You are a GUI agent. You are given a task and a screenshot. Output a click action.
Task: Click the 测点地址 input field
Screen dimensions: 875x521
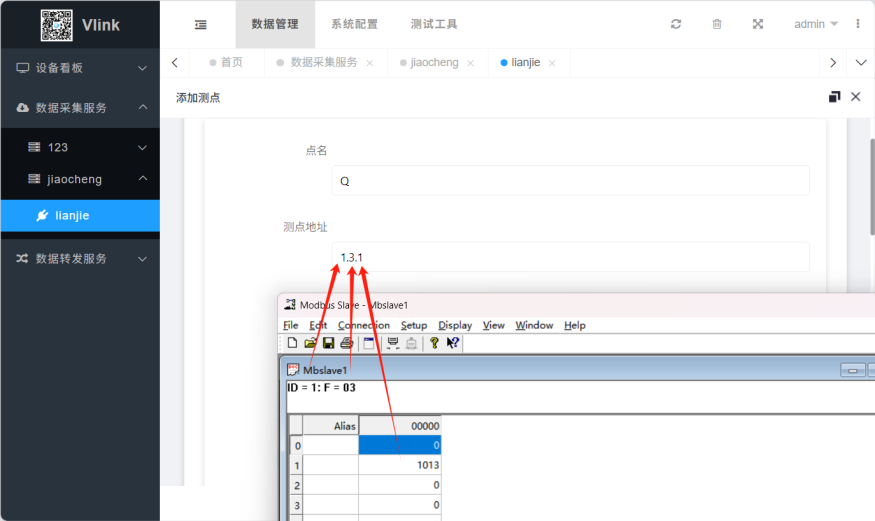coord(570,257)
